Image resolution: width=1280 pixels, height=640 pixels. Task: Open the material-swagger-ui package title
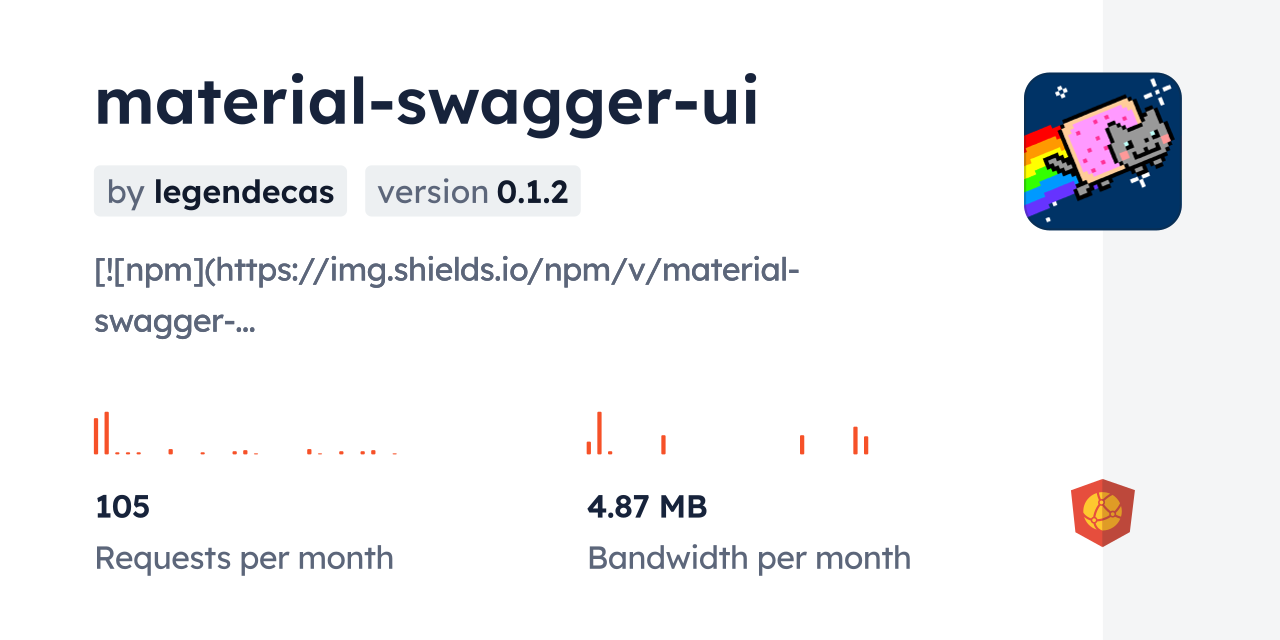point(427,103)
